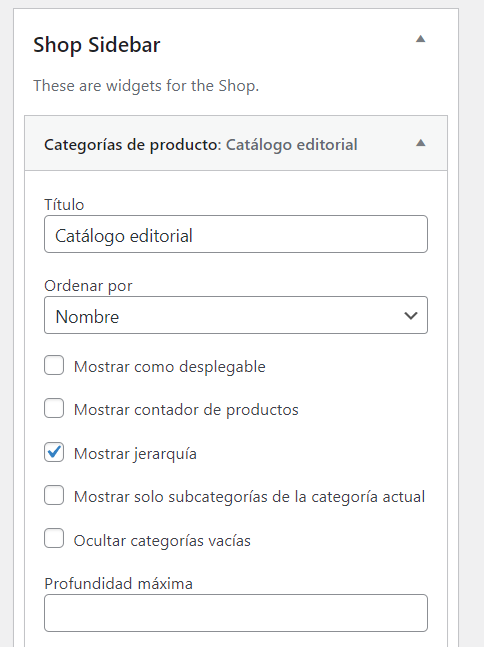Enable the Mostrar como desplegable checkbox
This screenshot has height=647, width=484.
point(54,365)
